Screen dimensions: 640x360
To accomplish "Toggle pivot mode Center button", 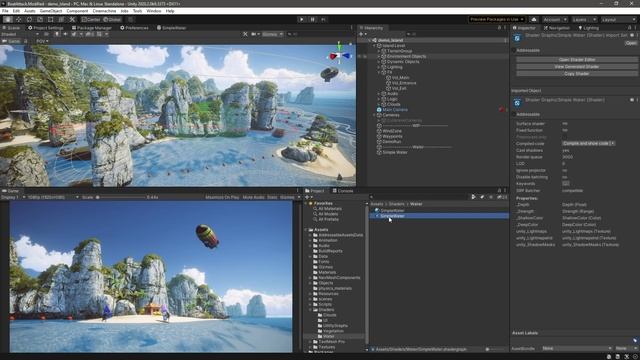I will [91, 20].
